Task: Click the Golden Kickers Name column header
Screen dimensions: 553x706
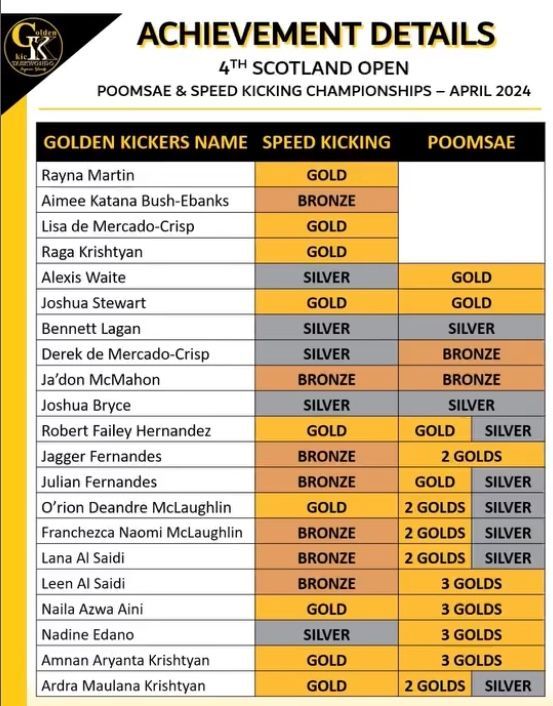Action: 145,142
